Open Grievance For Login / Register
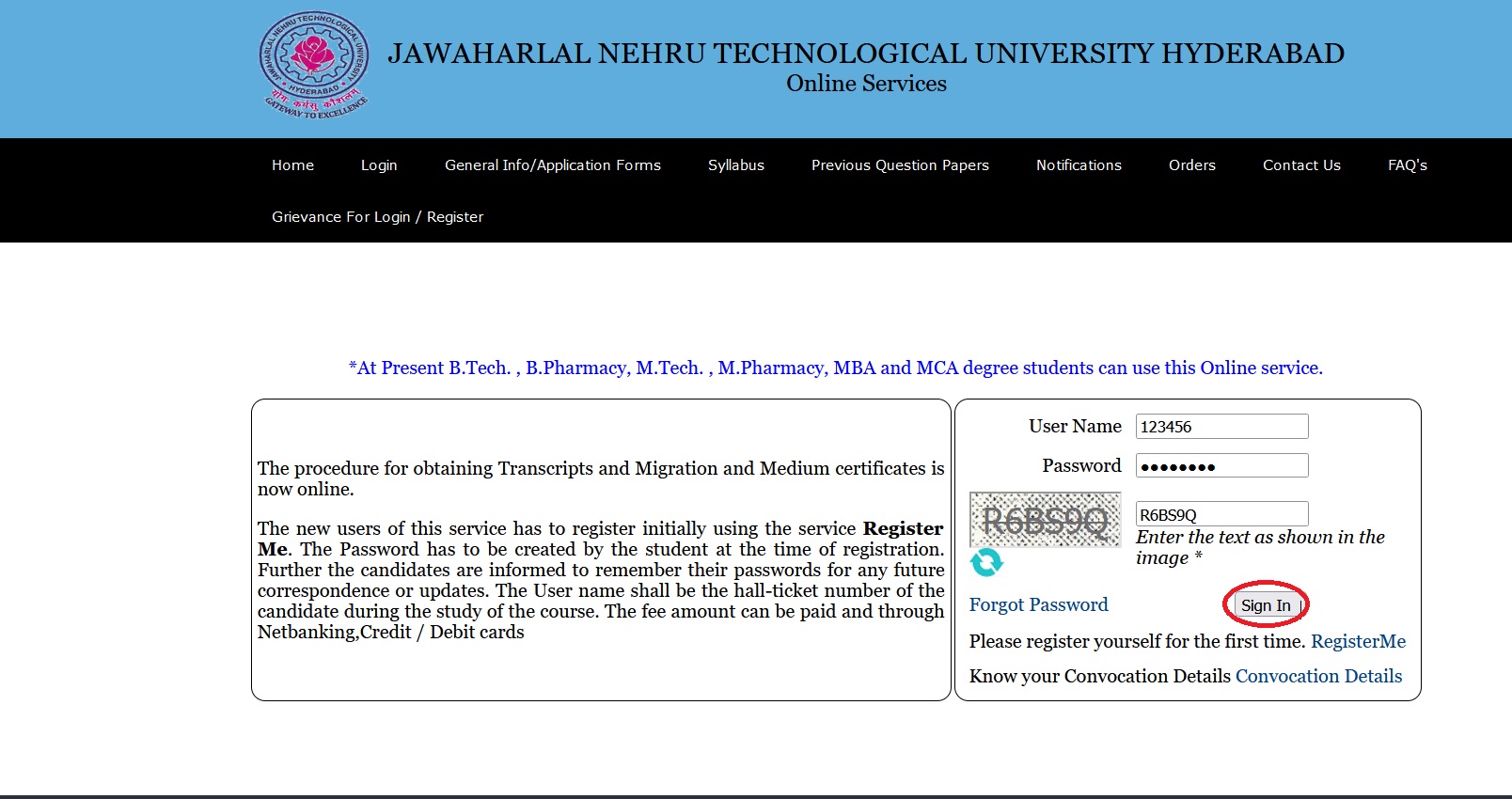This screenshot has width=1512, height=799. (x=377, y=217)
